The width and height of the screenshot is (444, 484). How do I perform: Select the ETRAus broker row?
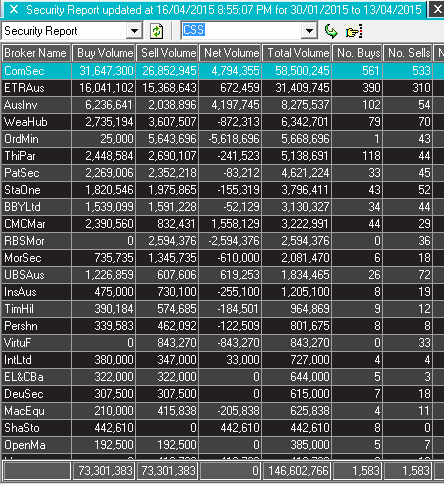point(222,88)
